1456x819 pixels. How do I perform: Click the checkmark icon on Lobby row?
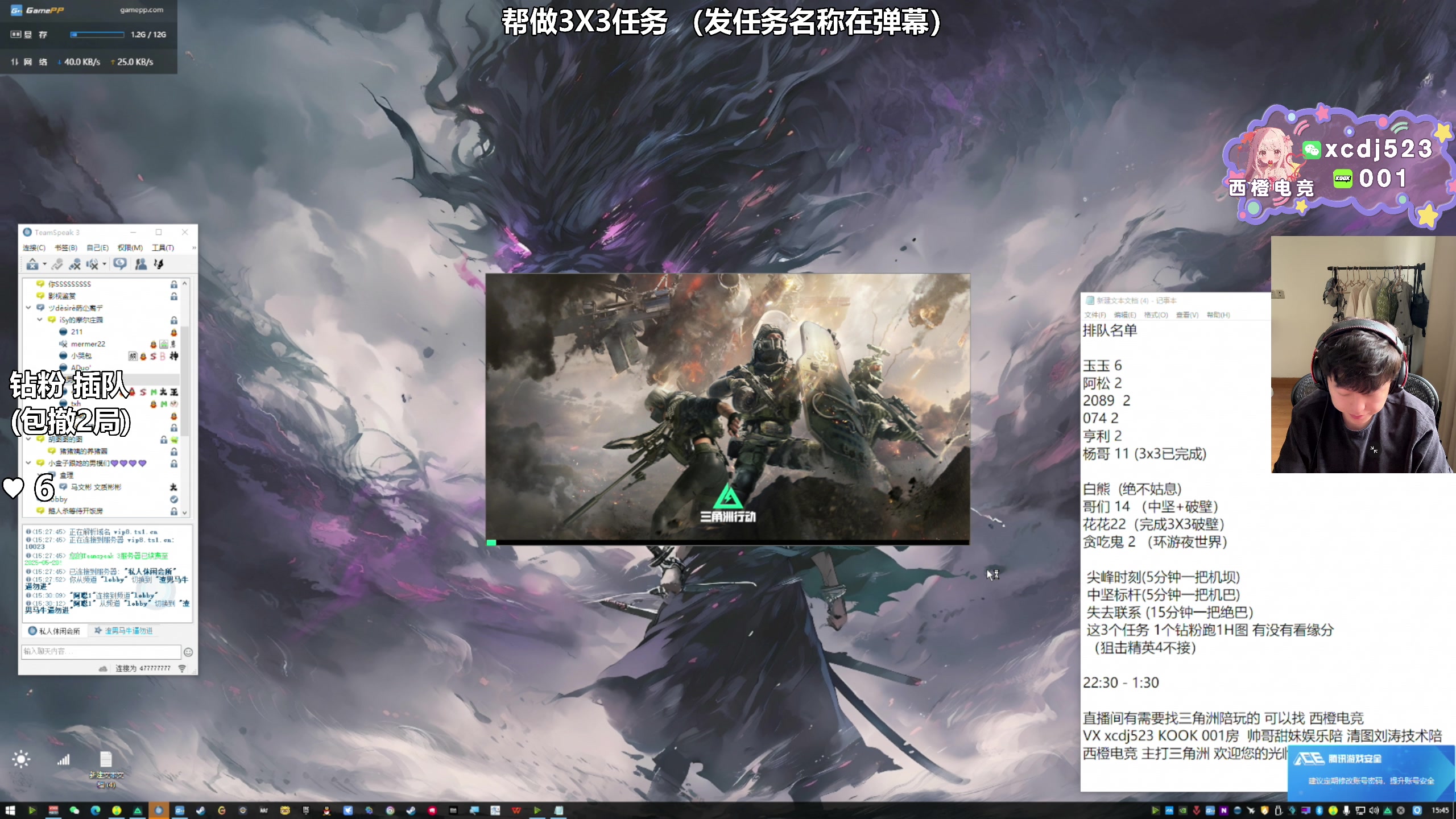click(174, 499)
